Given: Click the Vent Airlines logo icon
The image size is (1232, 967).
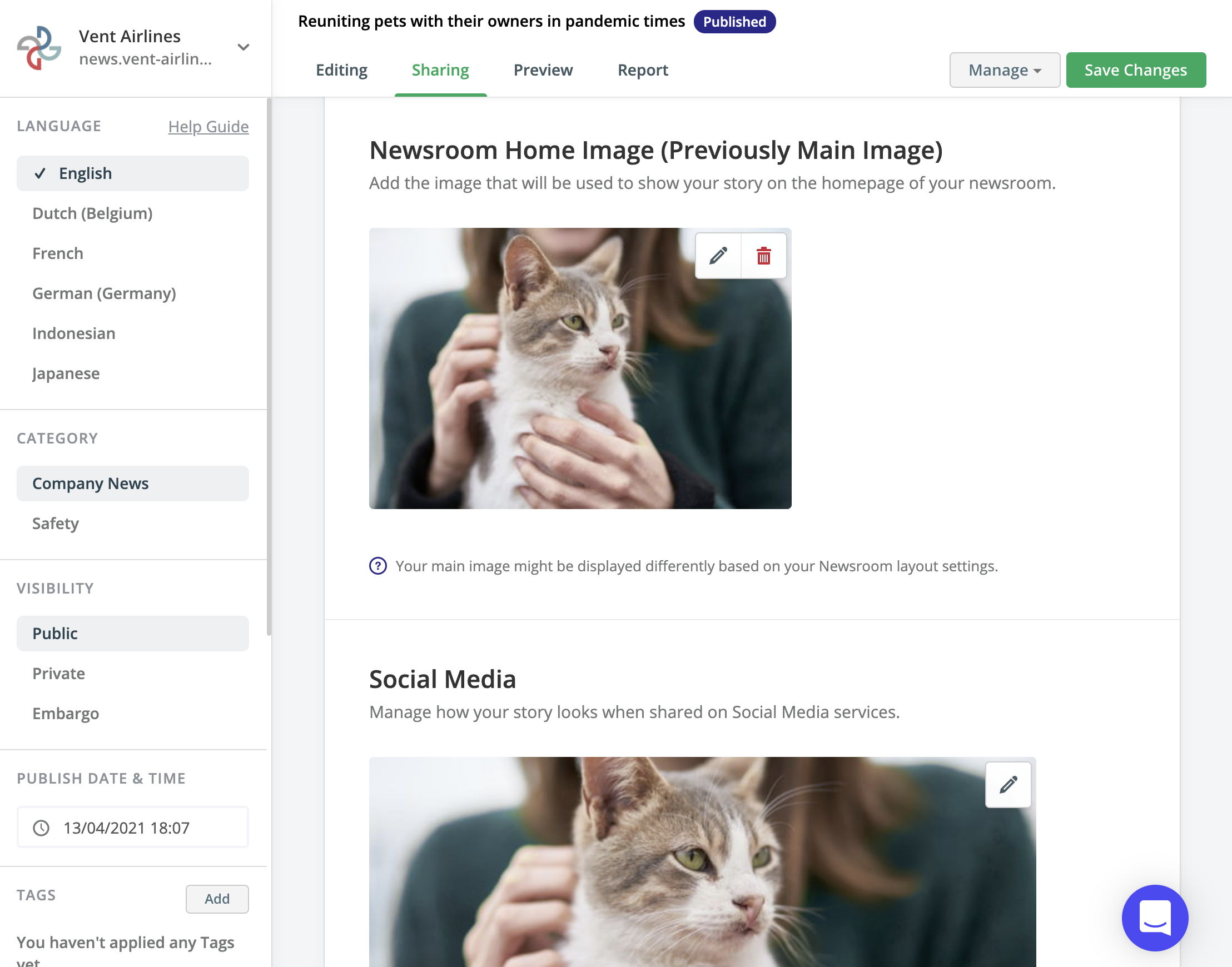Looking at the screenshot, I should (39, 46).
